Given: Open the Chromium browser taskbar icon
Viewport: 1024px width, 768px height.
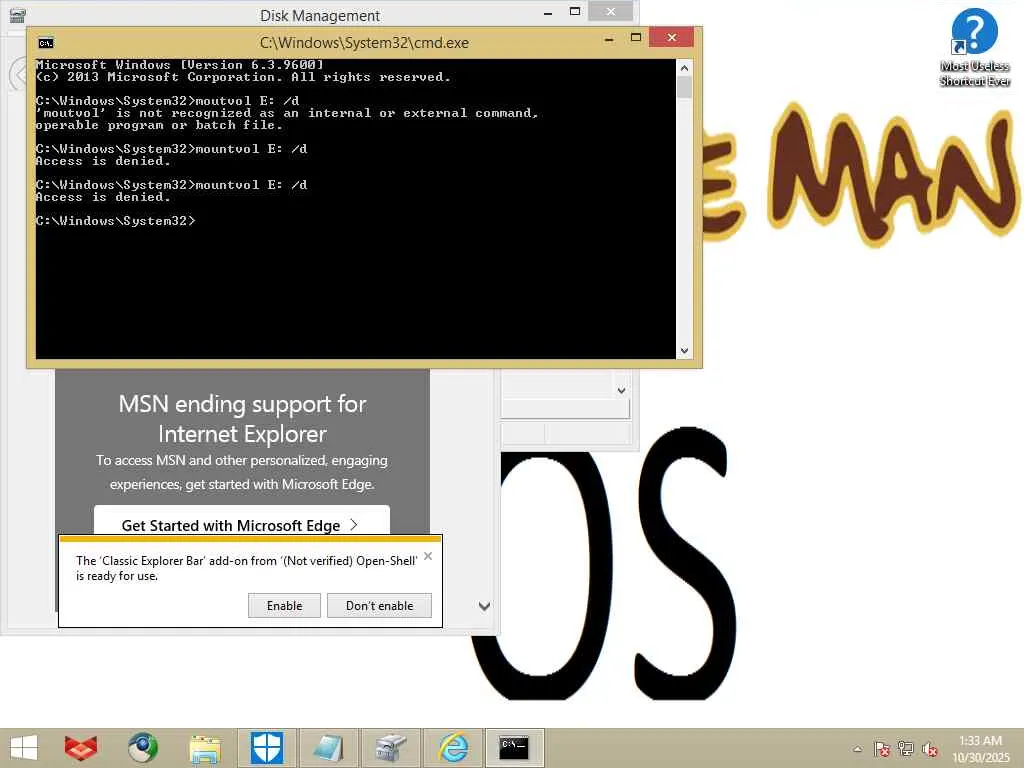Looking at the screenshot, I should (x=142, y=748).
